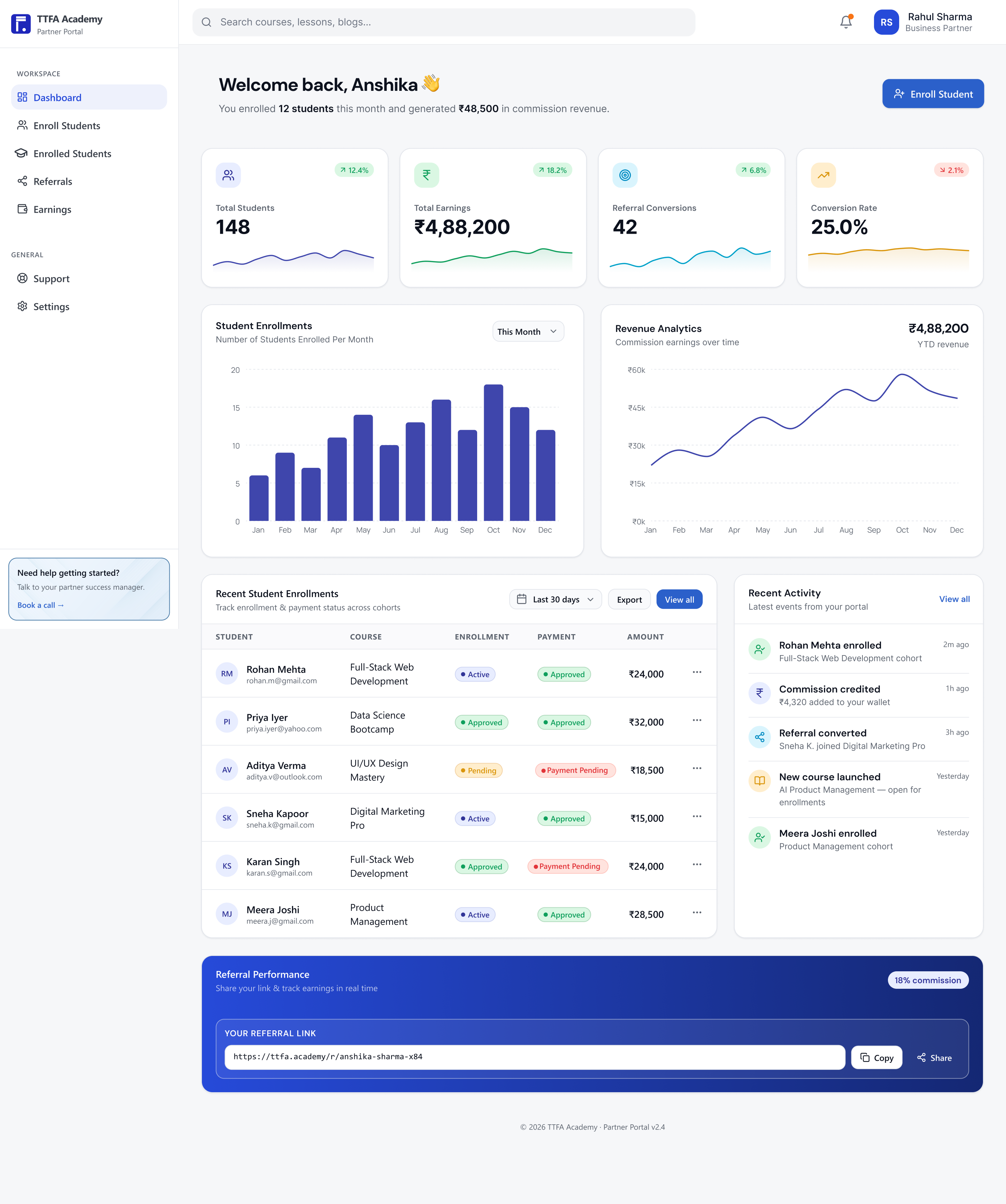Click the Total Students card icon
The height and width of the screenshot is (1204, 1006).
click(228, 175)
